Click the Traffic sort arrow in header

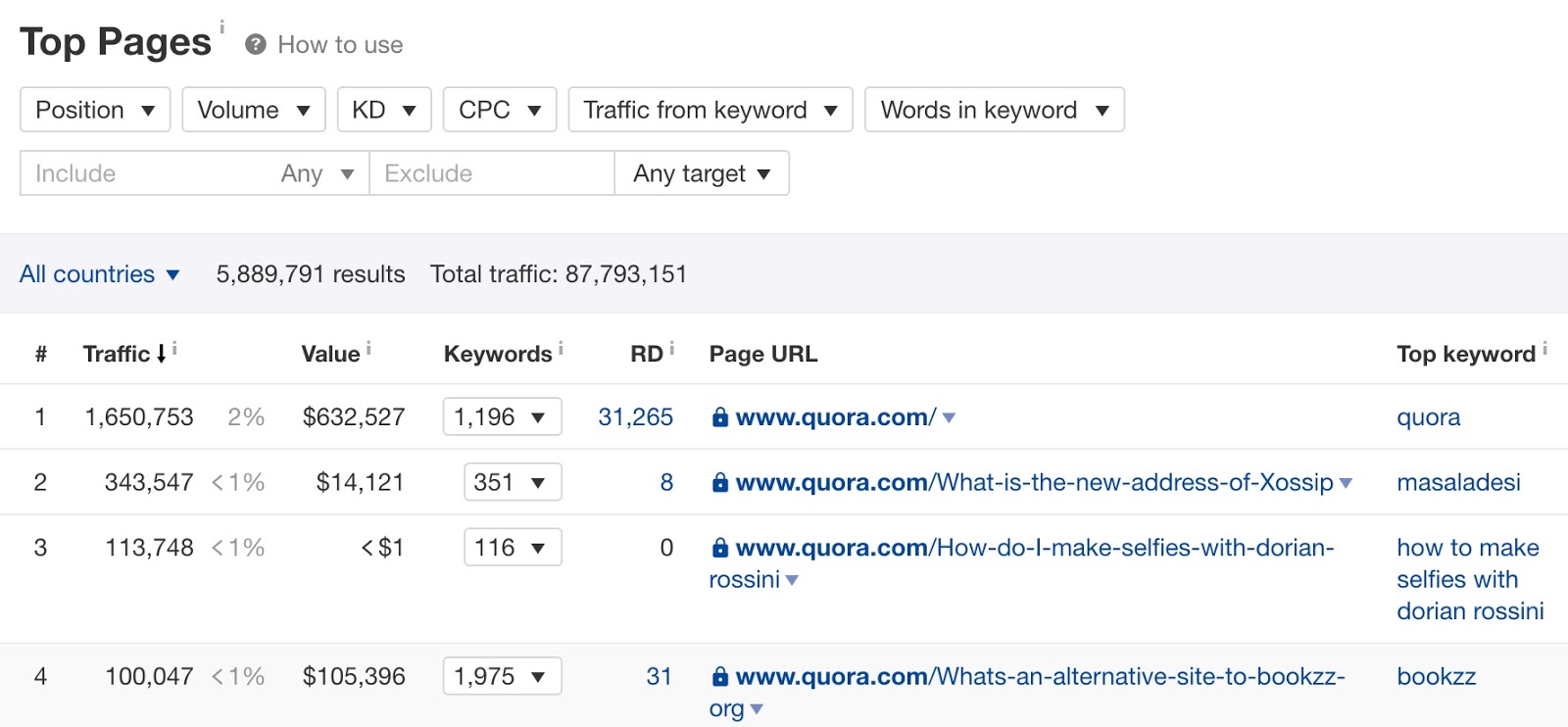coord(161,354)
